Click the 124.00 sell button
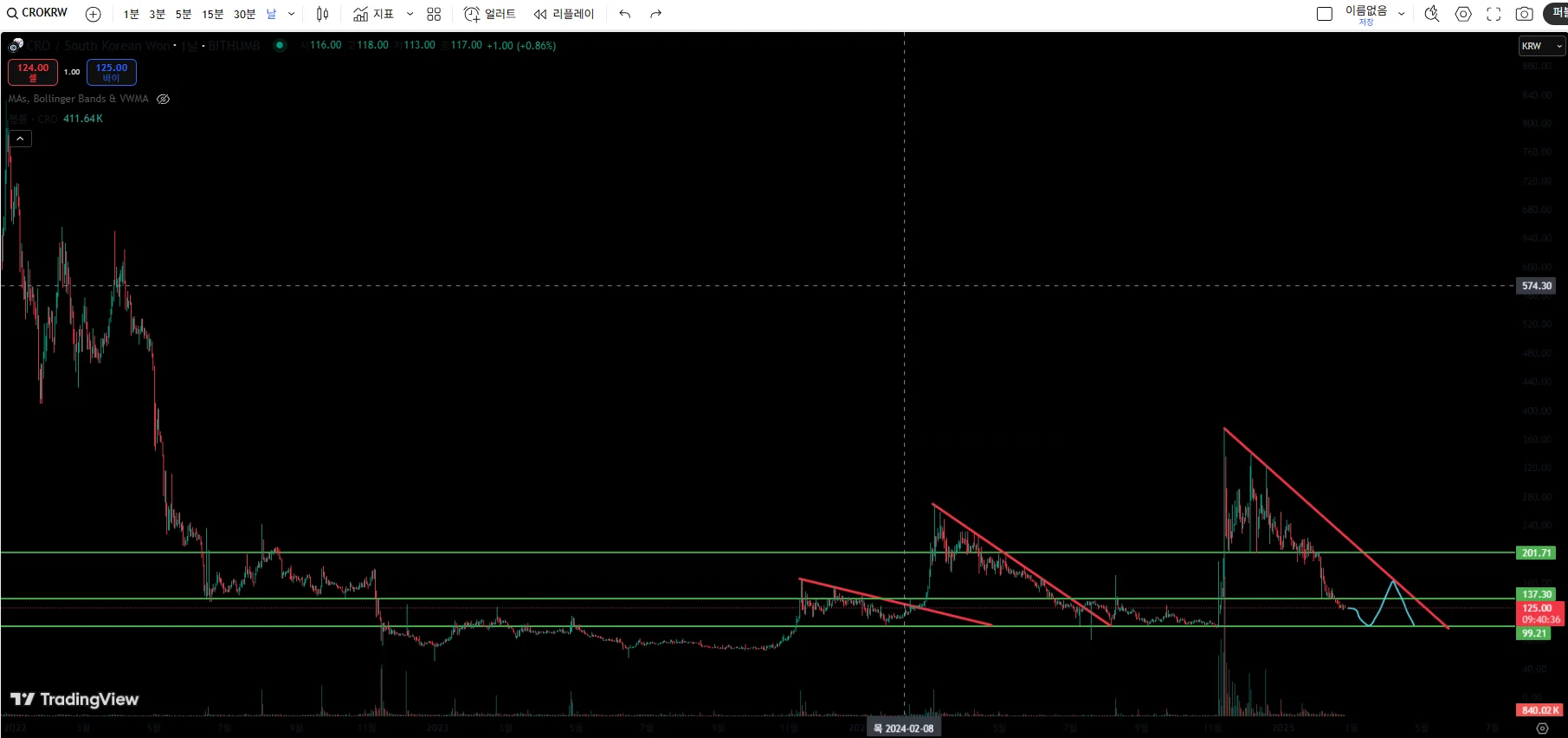 coord(33,72)
